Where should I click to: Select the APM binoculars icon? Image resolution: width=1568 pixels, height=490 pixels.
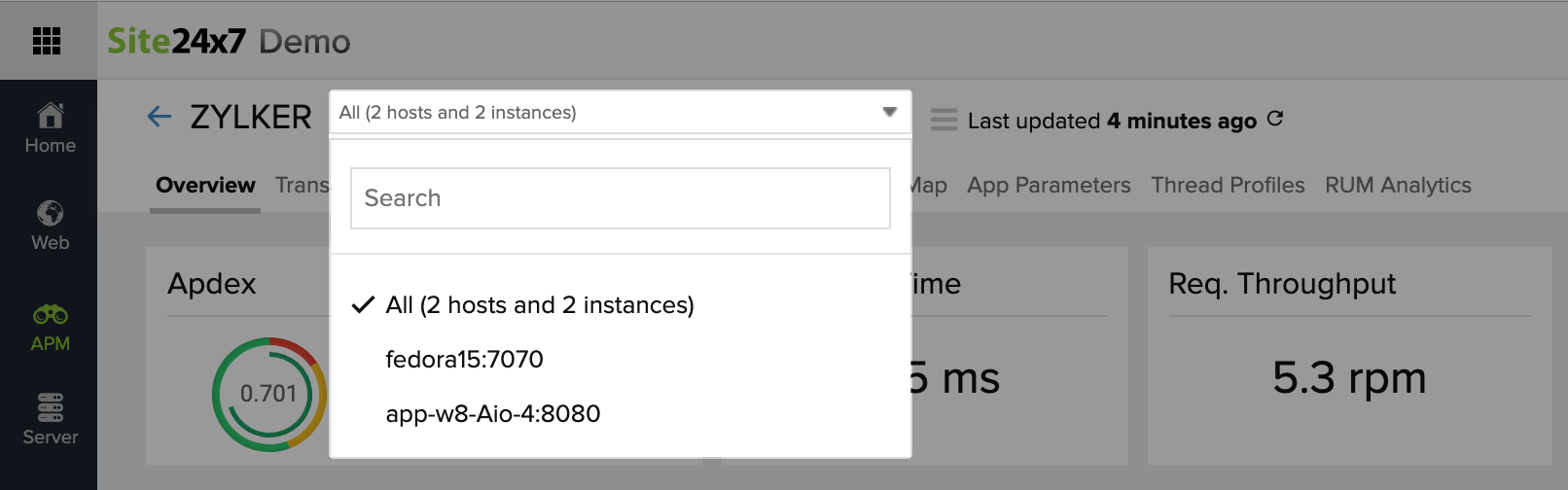pyautogui.click(x=51, y=315)
